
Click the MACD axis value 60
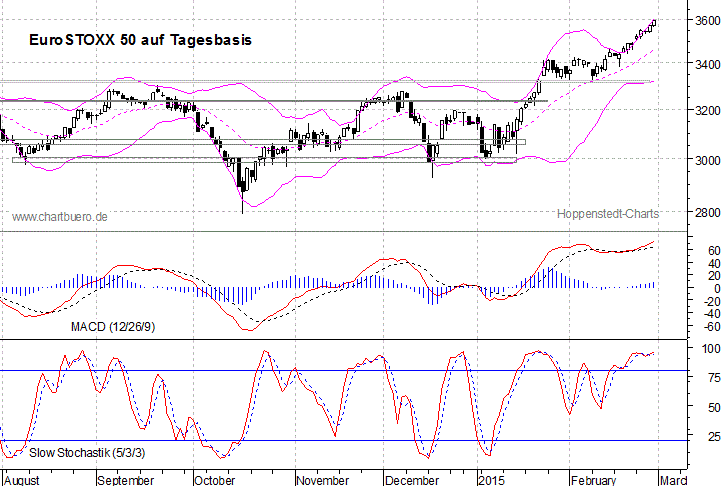[x=714, y=250]
